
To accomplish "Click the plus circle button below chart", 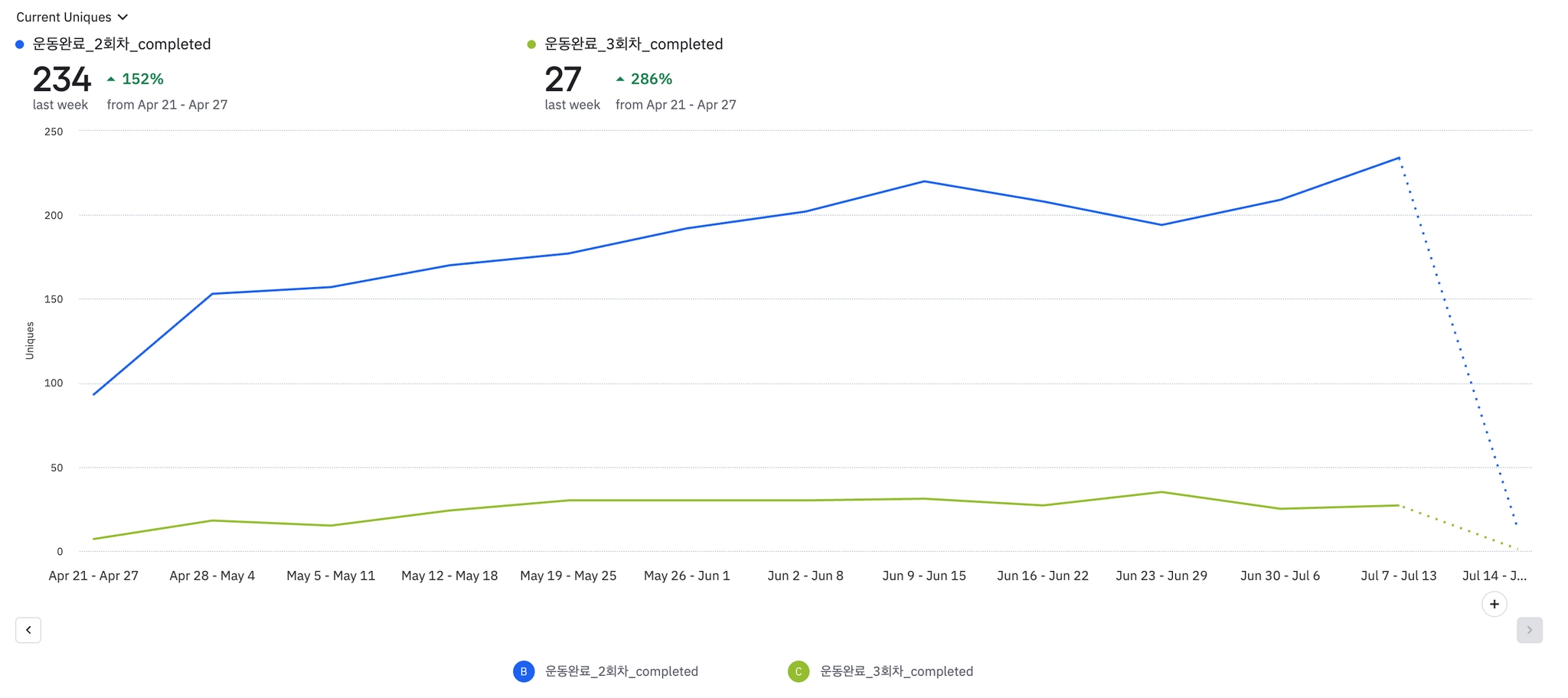I will tap(1494, 604).
